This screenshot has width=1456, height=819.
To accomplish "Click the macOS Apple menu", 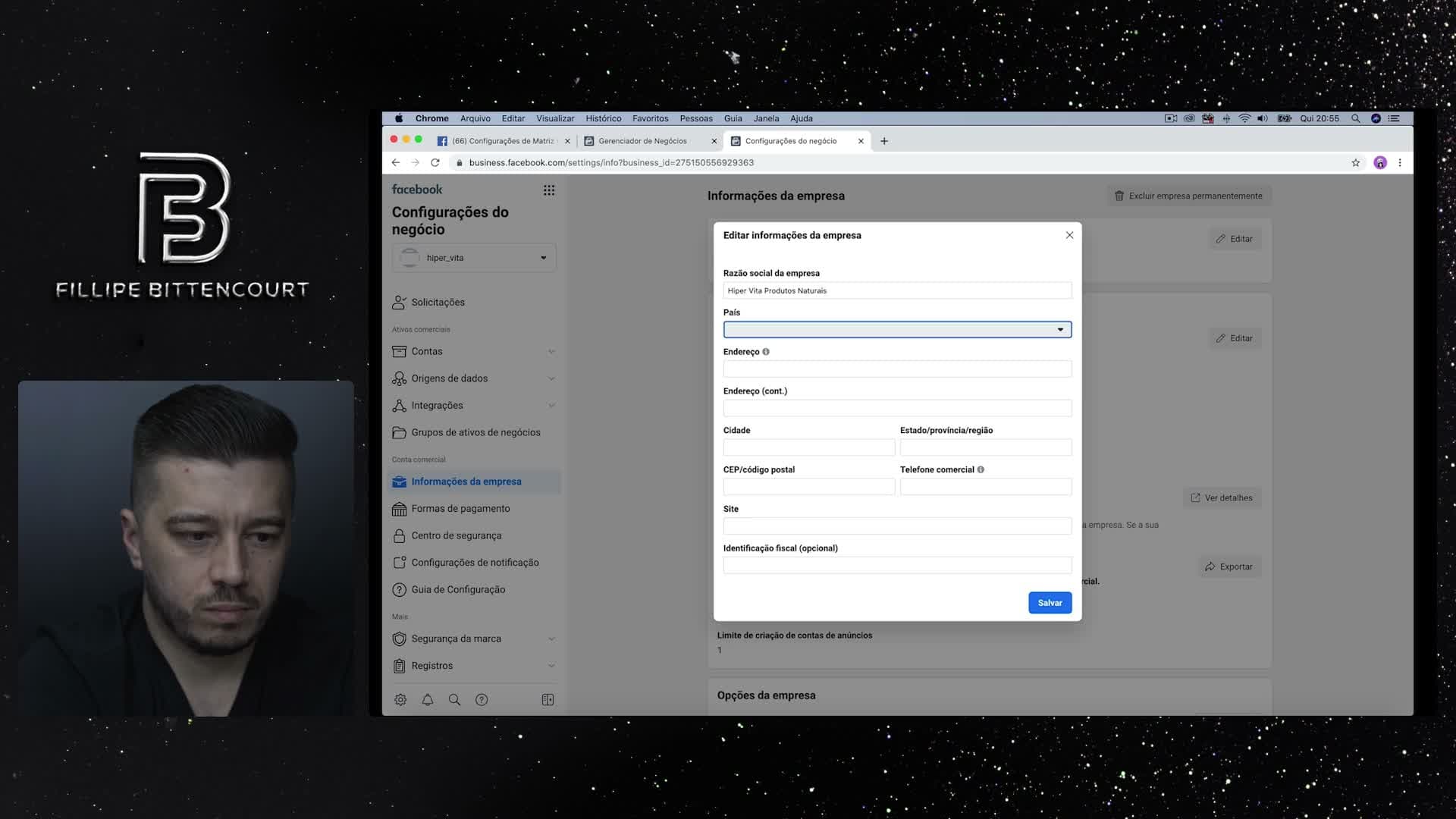I will pos(399,118).
